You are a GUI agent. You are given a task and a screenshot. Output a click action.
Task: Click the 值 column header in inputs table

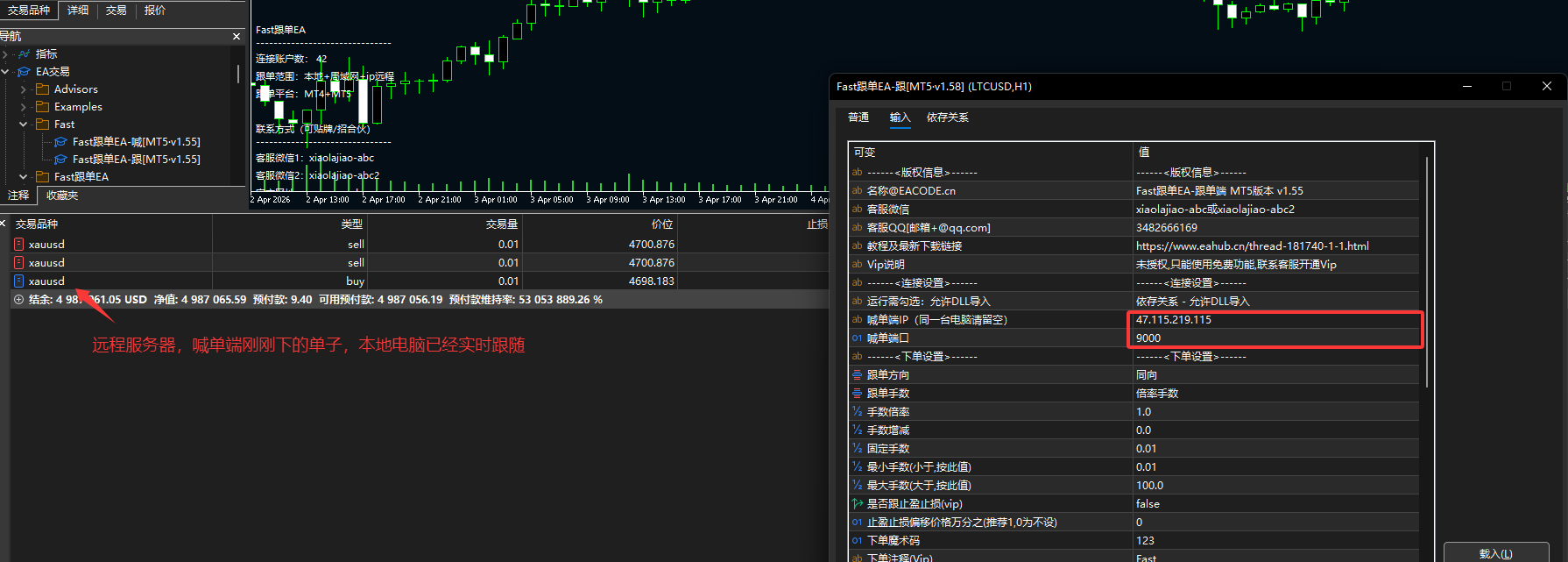[1275, 153]
